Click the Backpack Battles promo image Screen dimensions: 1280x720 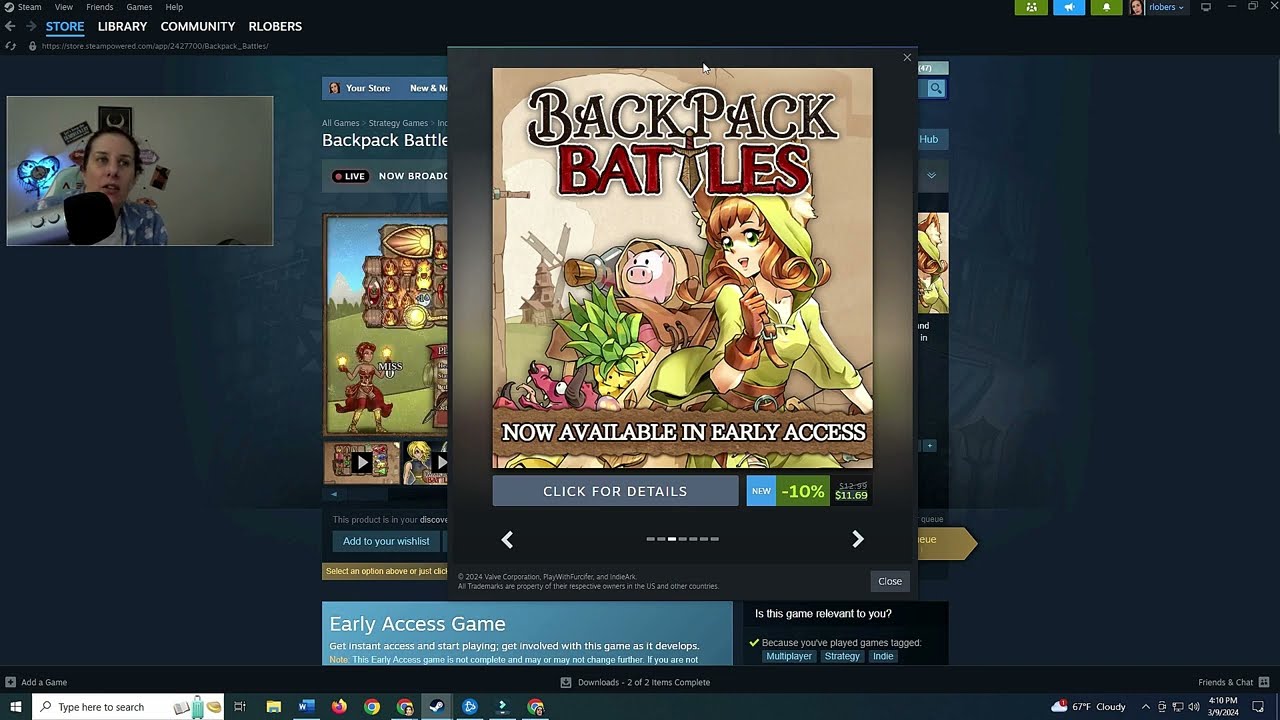(x=682, y=267)
